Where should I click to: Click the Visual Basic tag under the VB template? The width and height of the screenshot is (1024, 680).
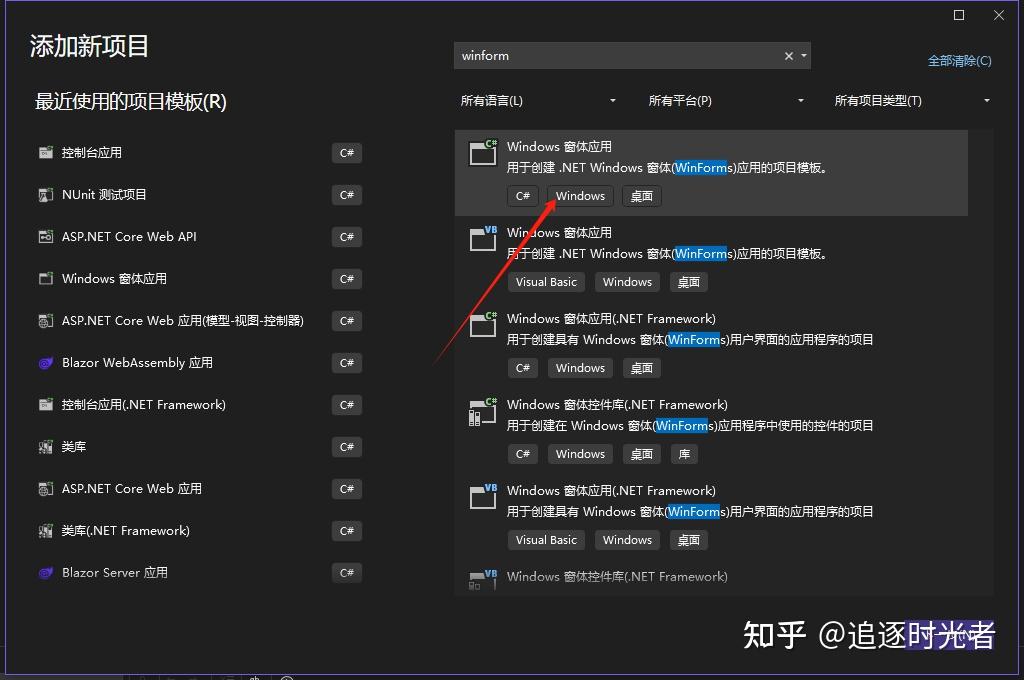[x=546, y=282]
